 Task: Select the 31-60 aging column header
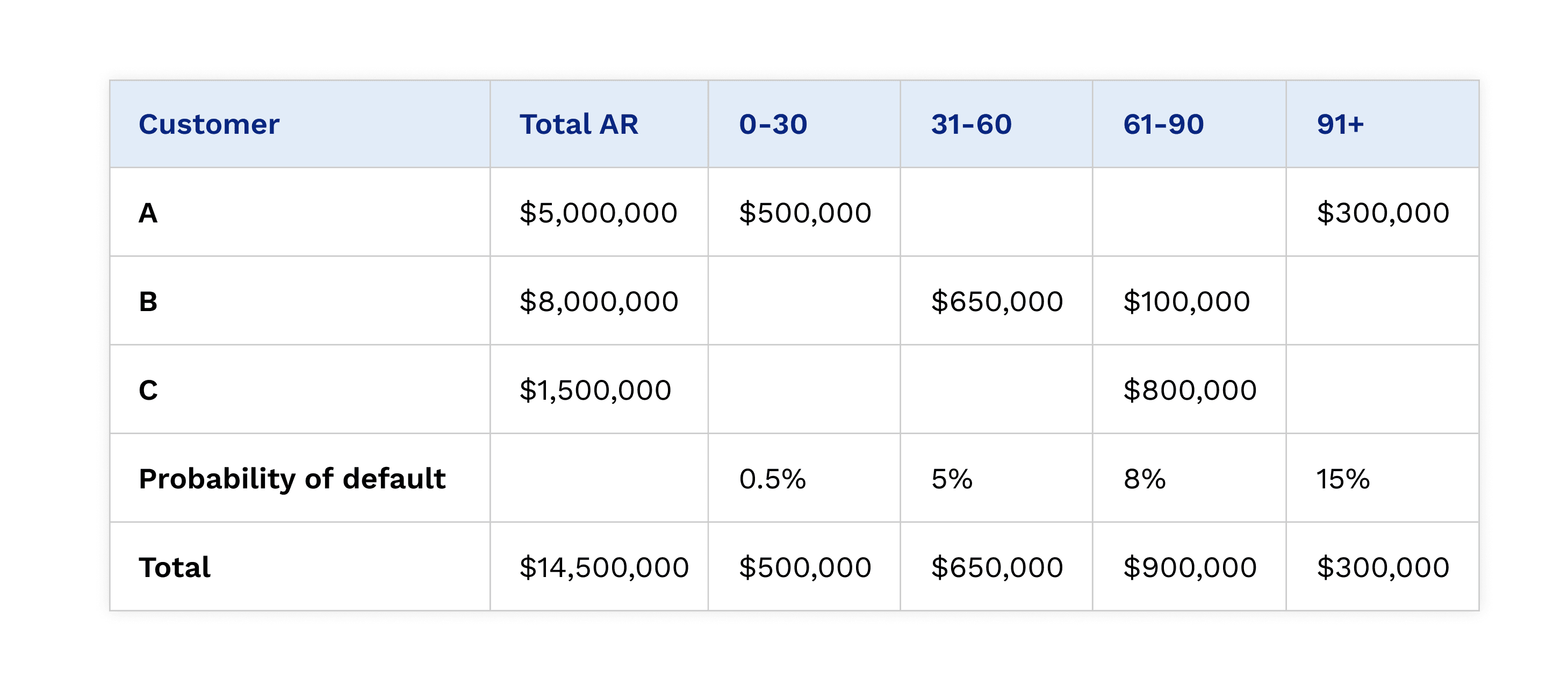[x=971, y=125]
